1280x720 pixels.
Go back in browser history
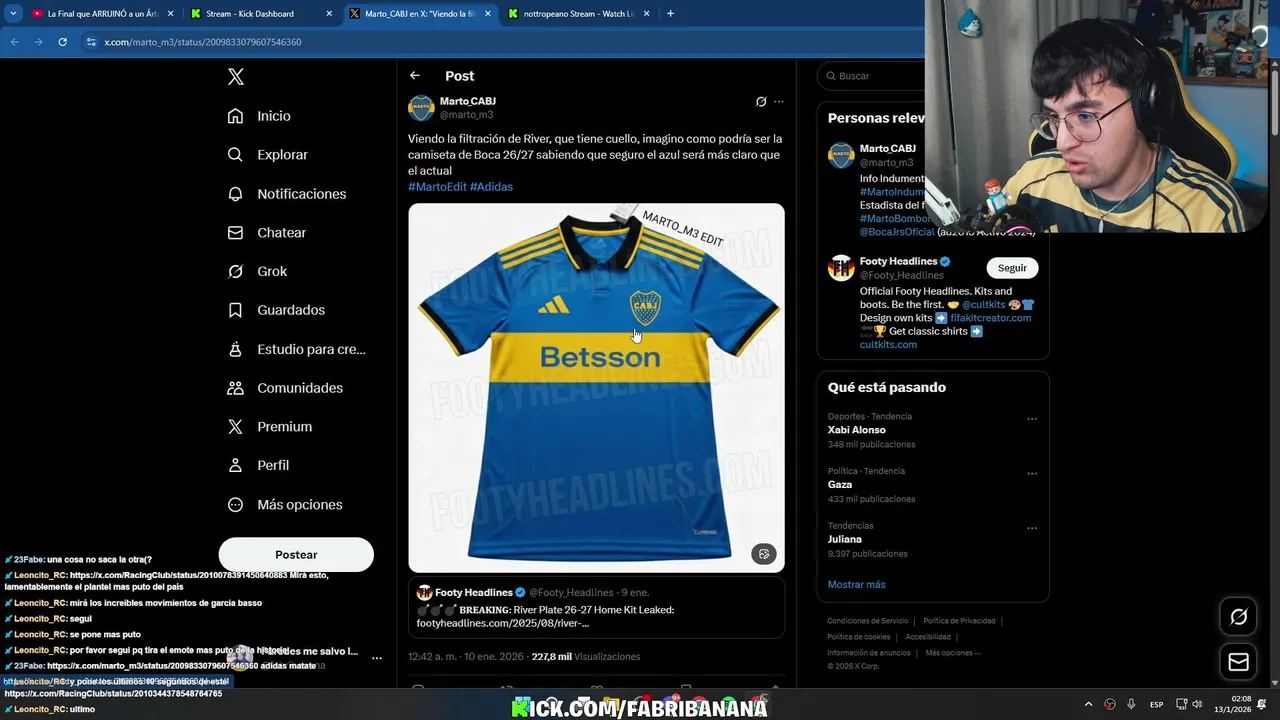[x=14, y=42]
